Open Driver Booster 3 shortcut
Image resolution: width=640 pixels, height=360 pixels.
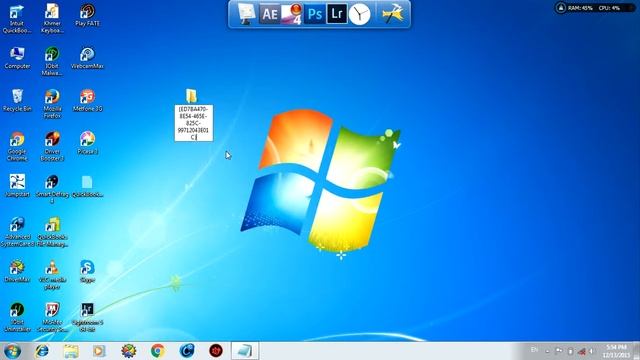pyautogui.click(x=52, y=147)
